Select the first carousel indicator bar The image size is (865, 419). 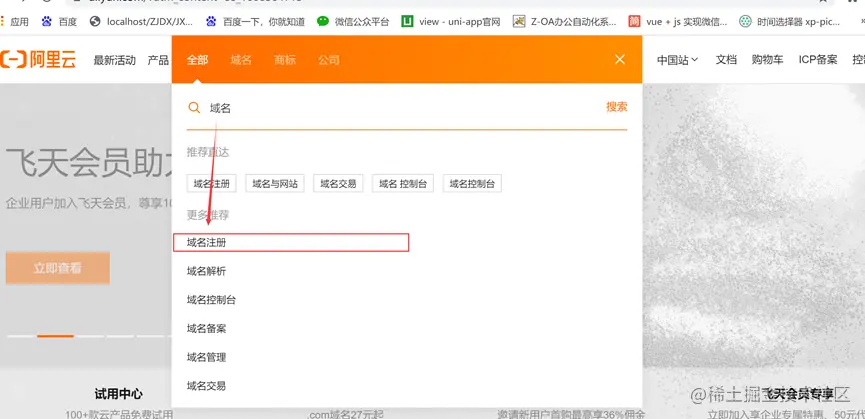click(21, 336)
